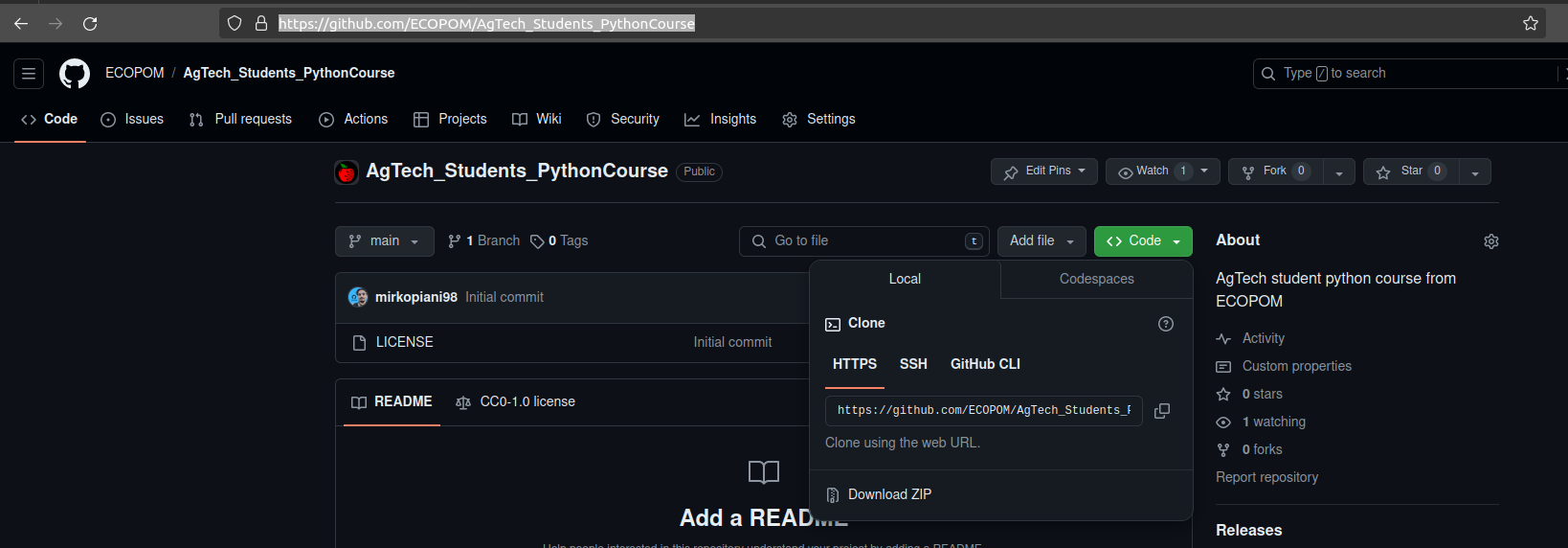This screenshot has width=1568, height=548.
Task: Open the Code repository tab
Action: pyautogui.click(x=50, y=119)
